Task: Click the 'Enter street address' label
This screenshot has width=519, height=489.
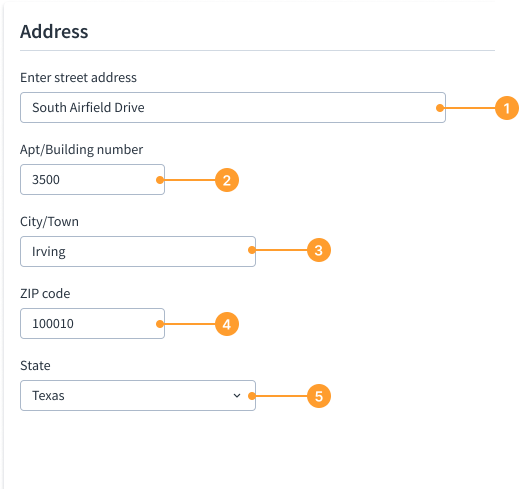Action: coord(78,77)
